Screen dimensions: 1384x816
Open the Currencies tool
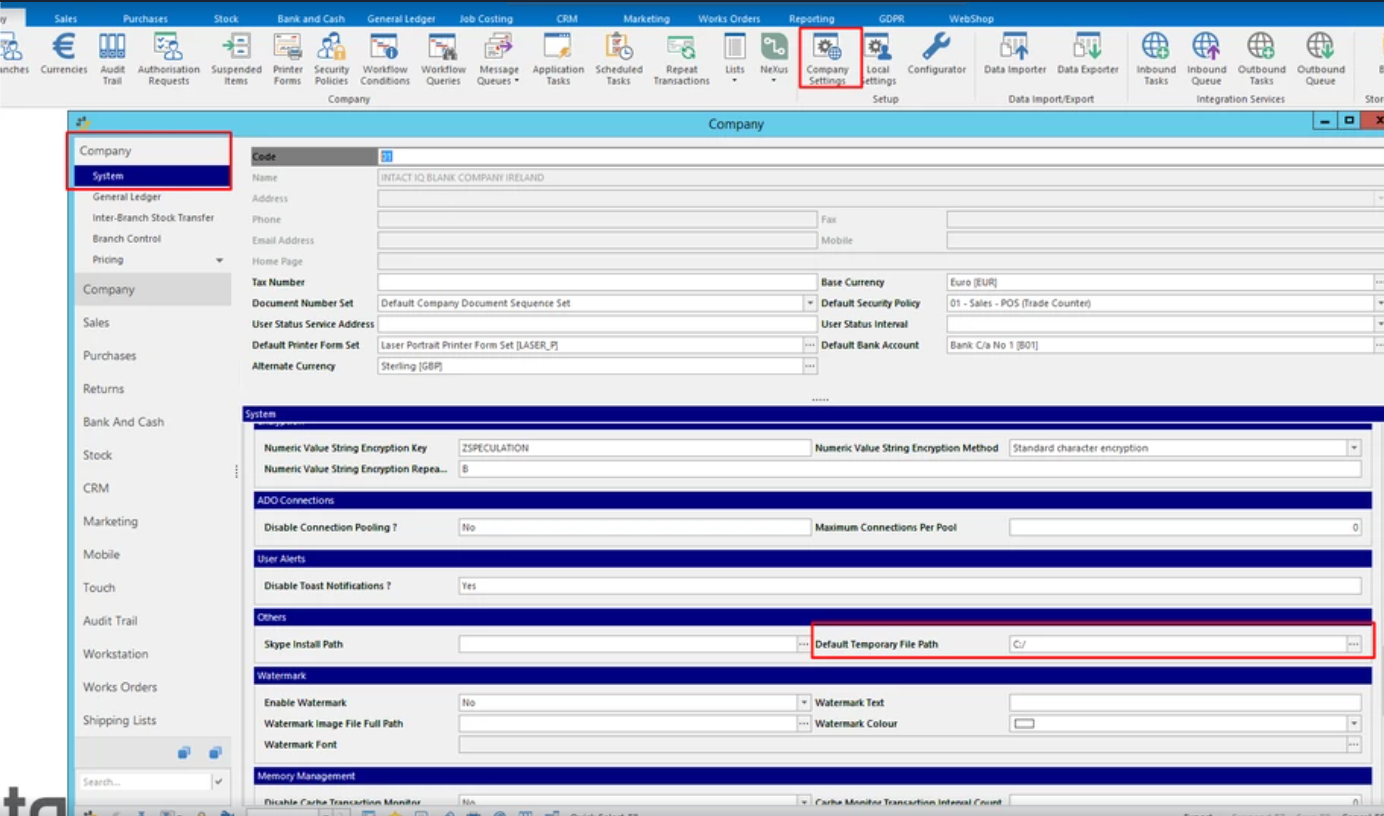coord(62,56)
